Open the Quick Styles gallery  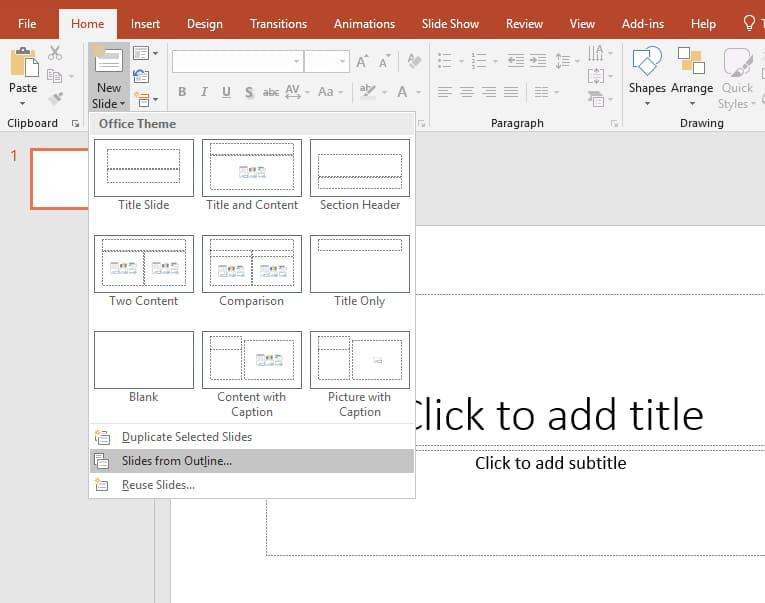737,76
